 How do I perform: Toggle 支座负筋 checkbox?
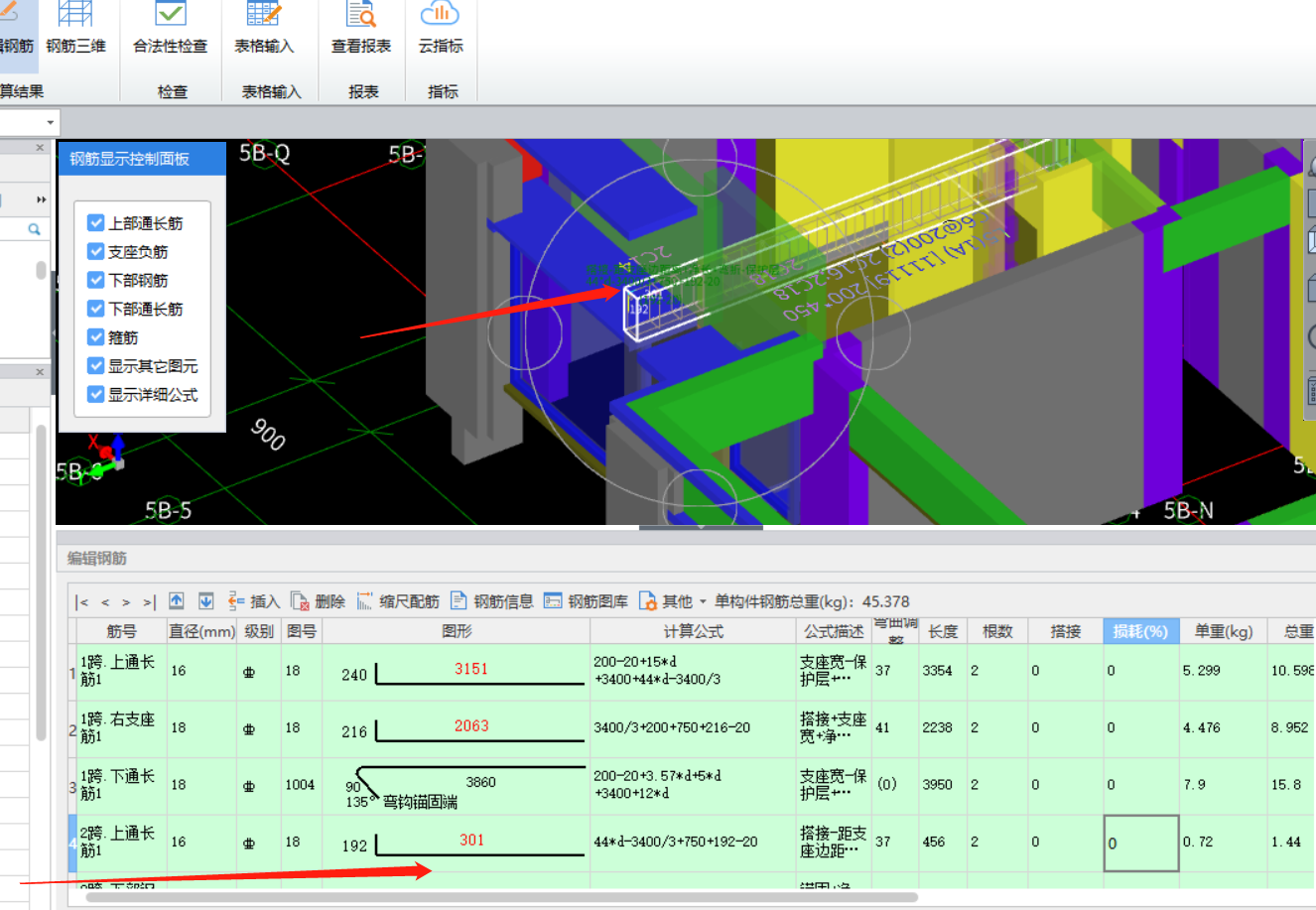96,252
